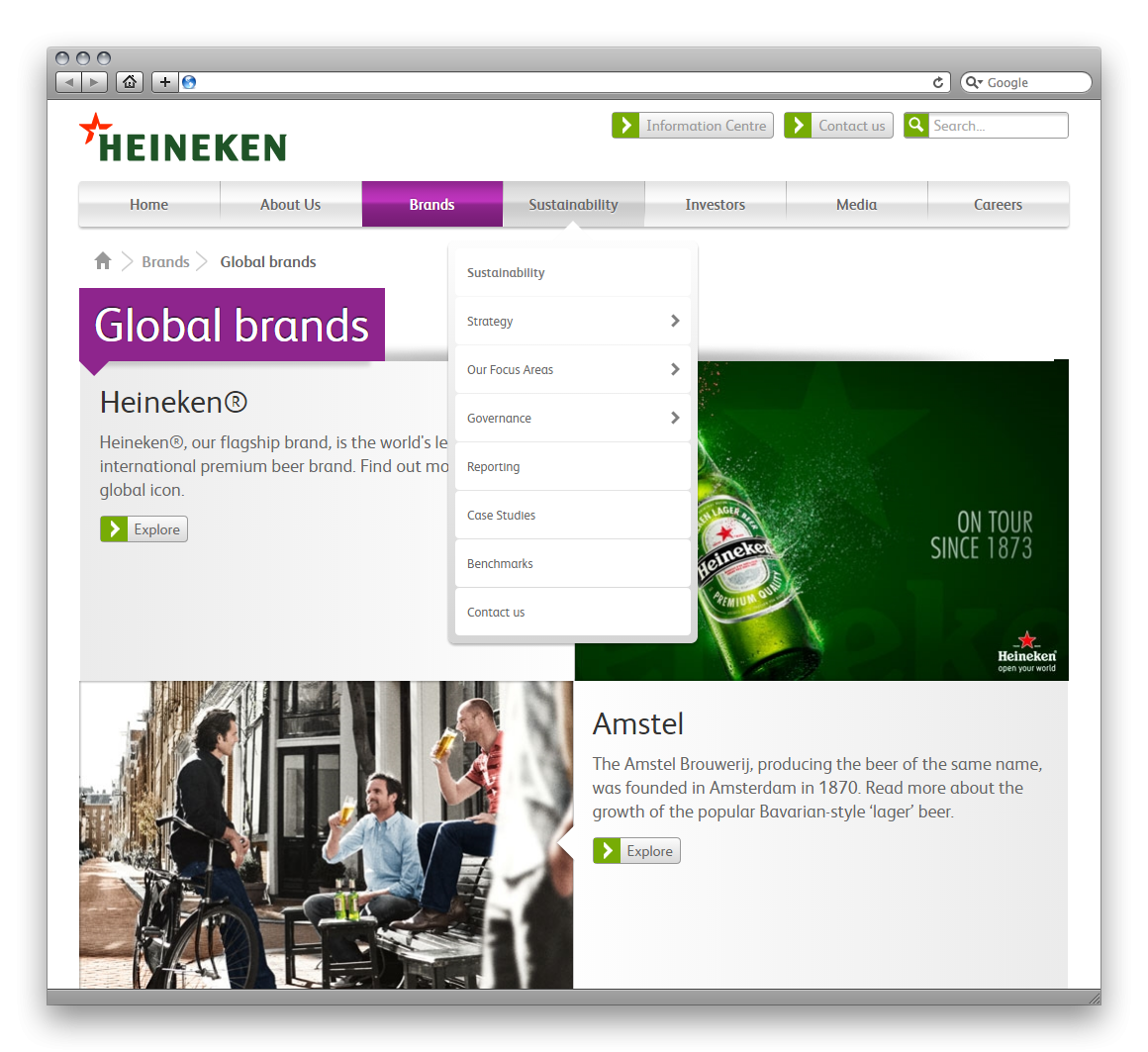The height and width of the screenshot is (1052, 1148).
Task: Switch to the Media tab
Action: (x=857, y=204)
